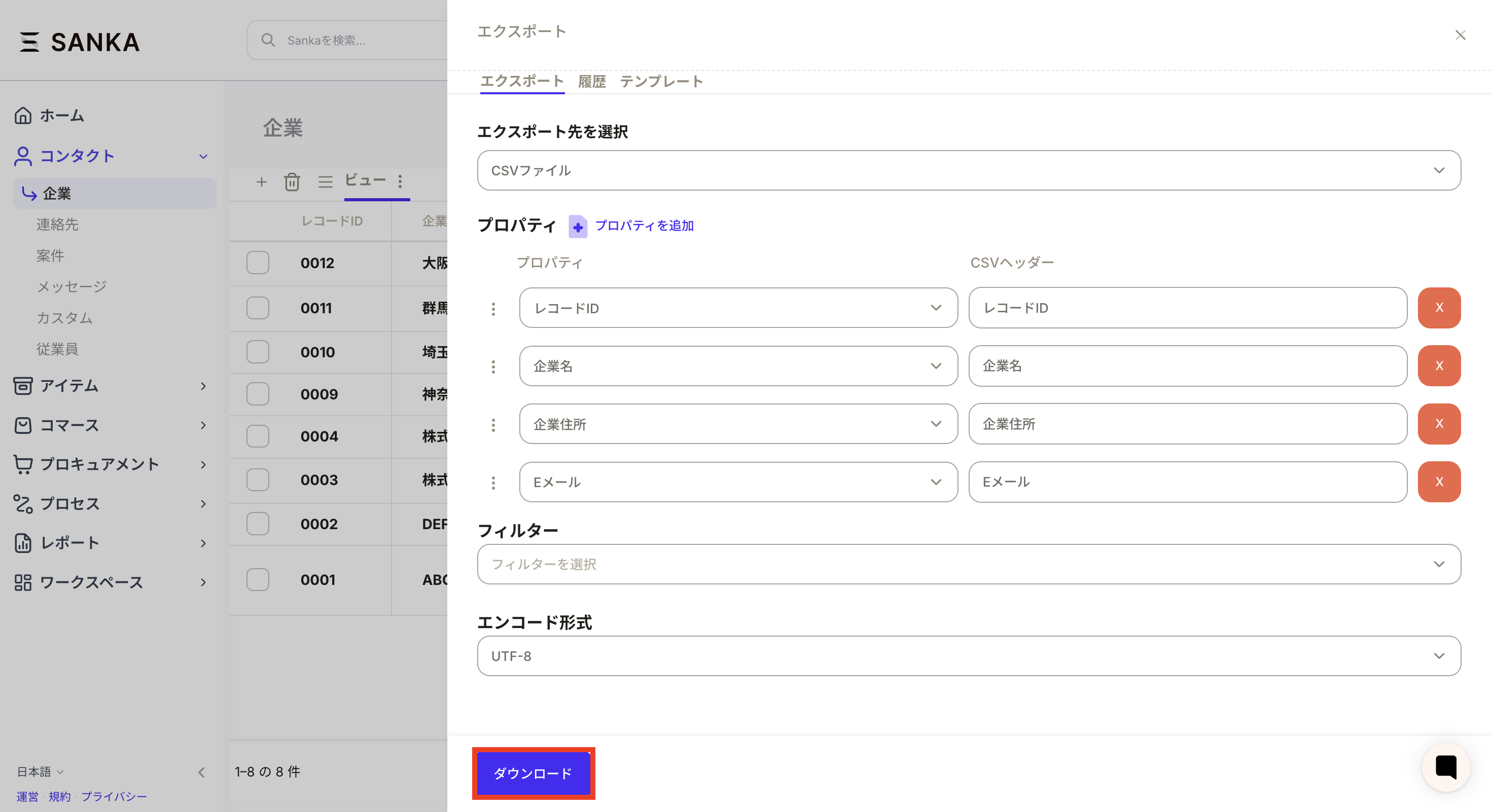Click the plus add record icon
The width and height of the screenshot is (1491, 812).
[x=262, y=181]
